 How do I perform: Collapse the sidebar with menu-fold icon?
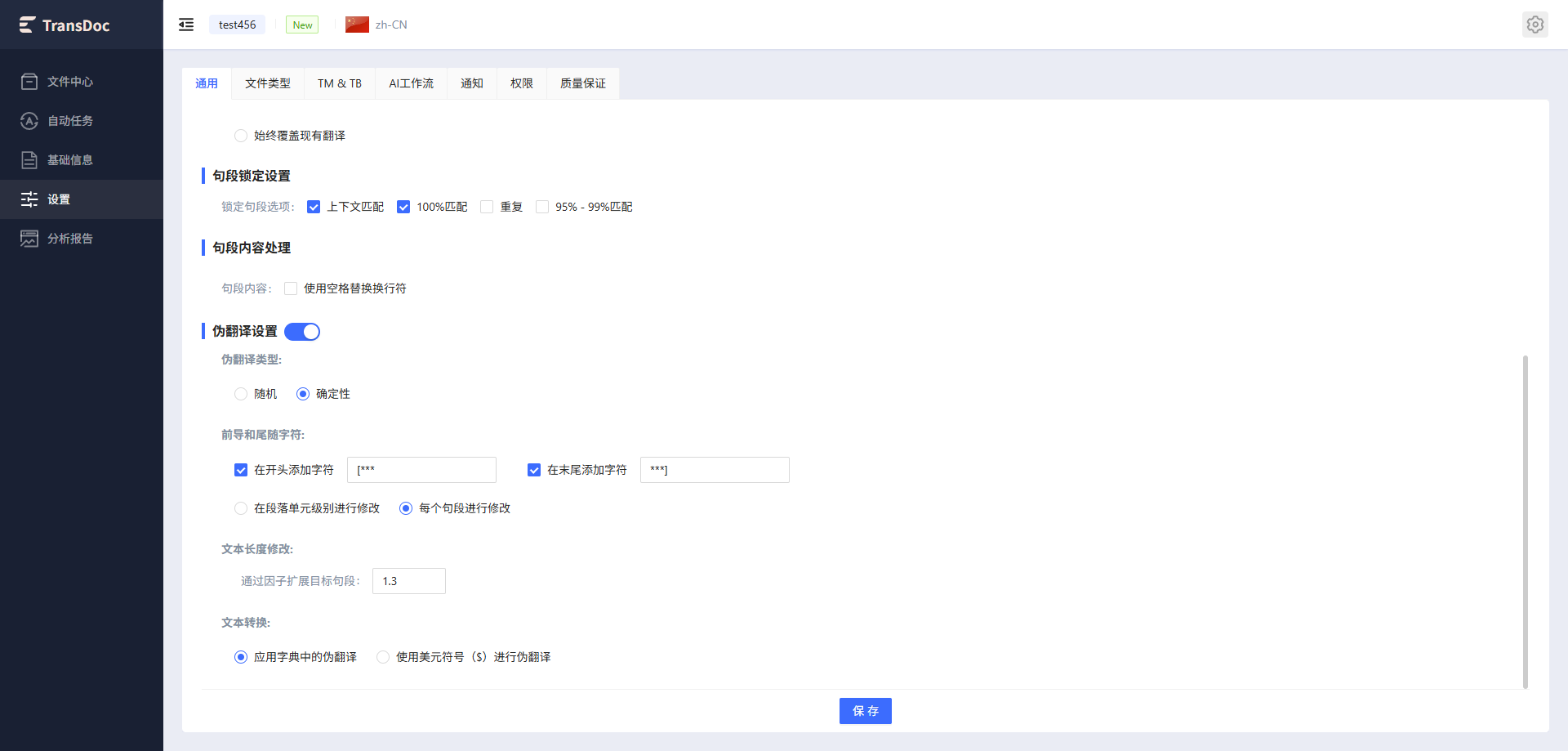pos(186,25)
